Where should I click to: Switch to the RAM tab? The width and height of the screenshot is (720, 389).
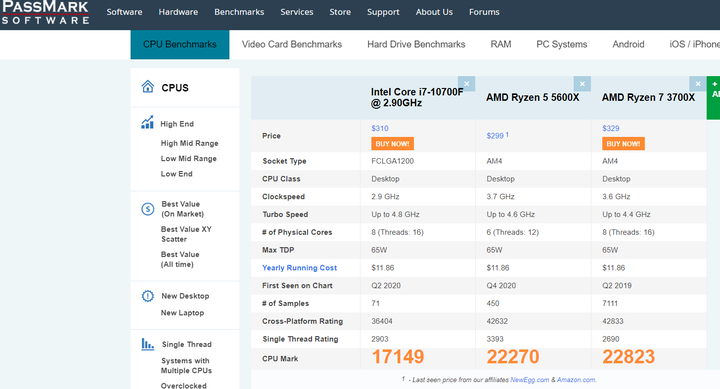click(x=501, y=45)
